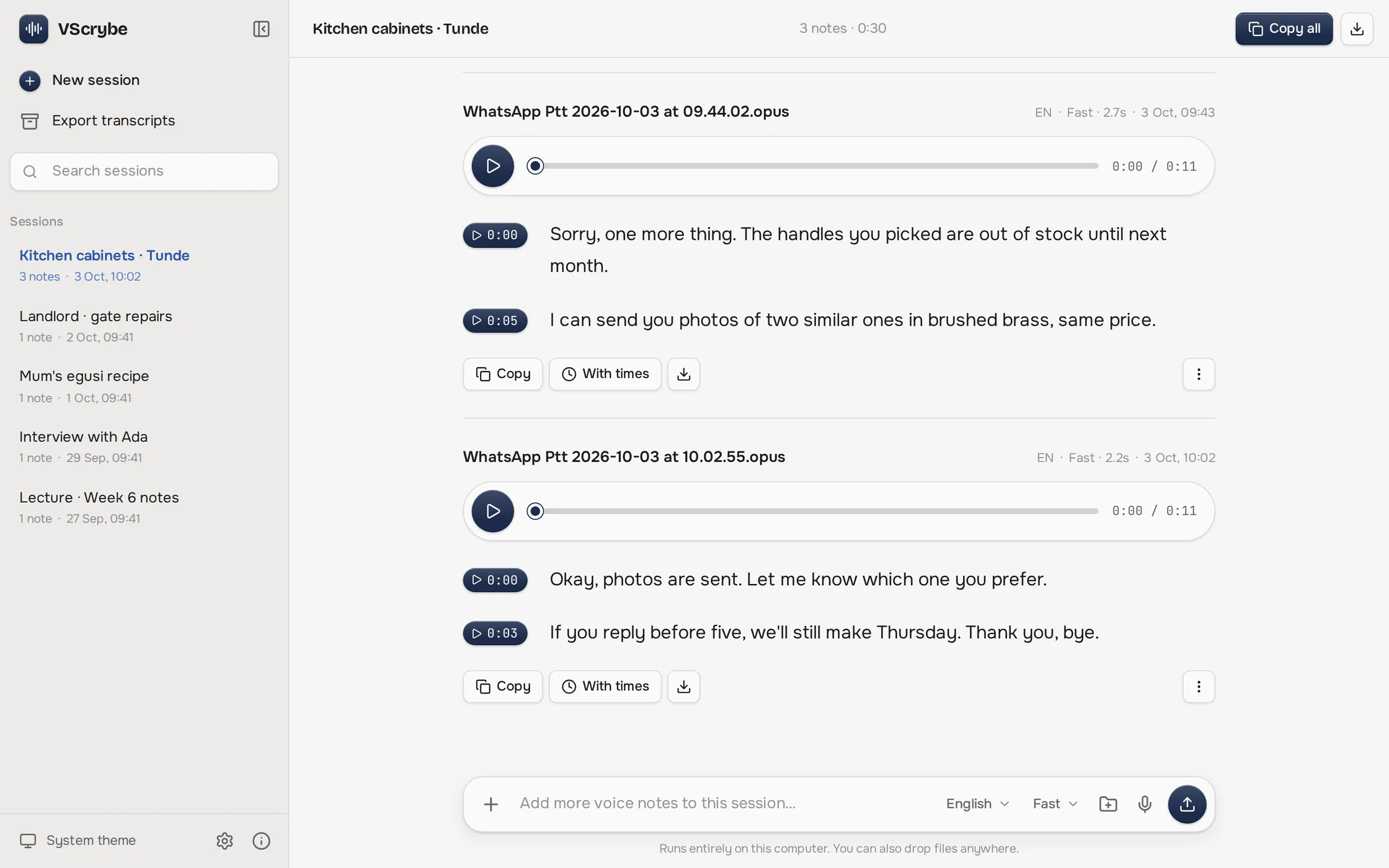Download the 10.02.55 transcript
The width and height of the screenshot is (1389, 868).
(683, 686)
